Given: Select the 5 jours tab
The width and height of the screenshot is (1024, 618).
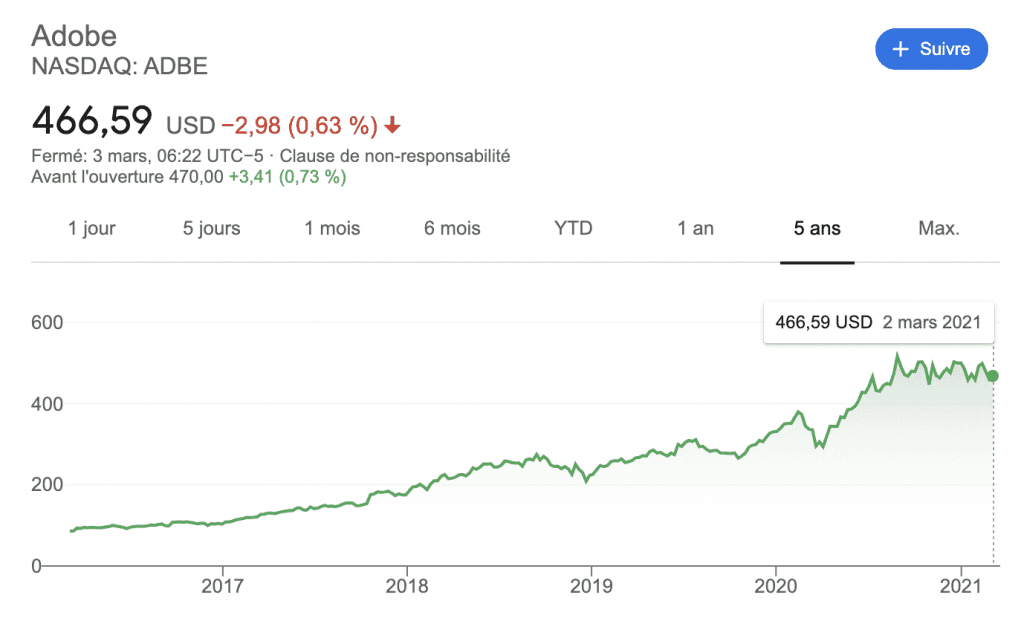Looking at the screenshot, I should coord(211,228).
